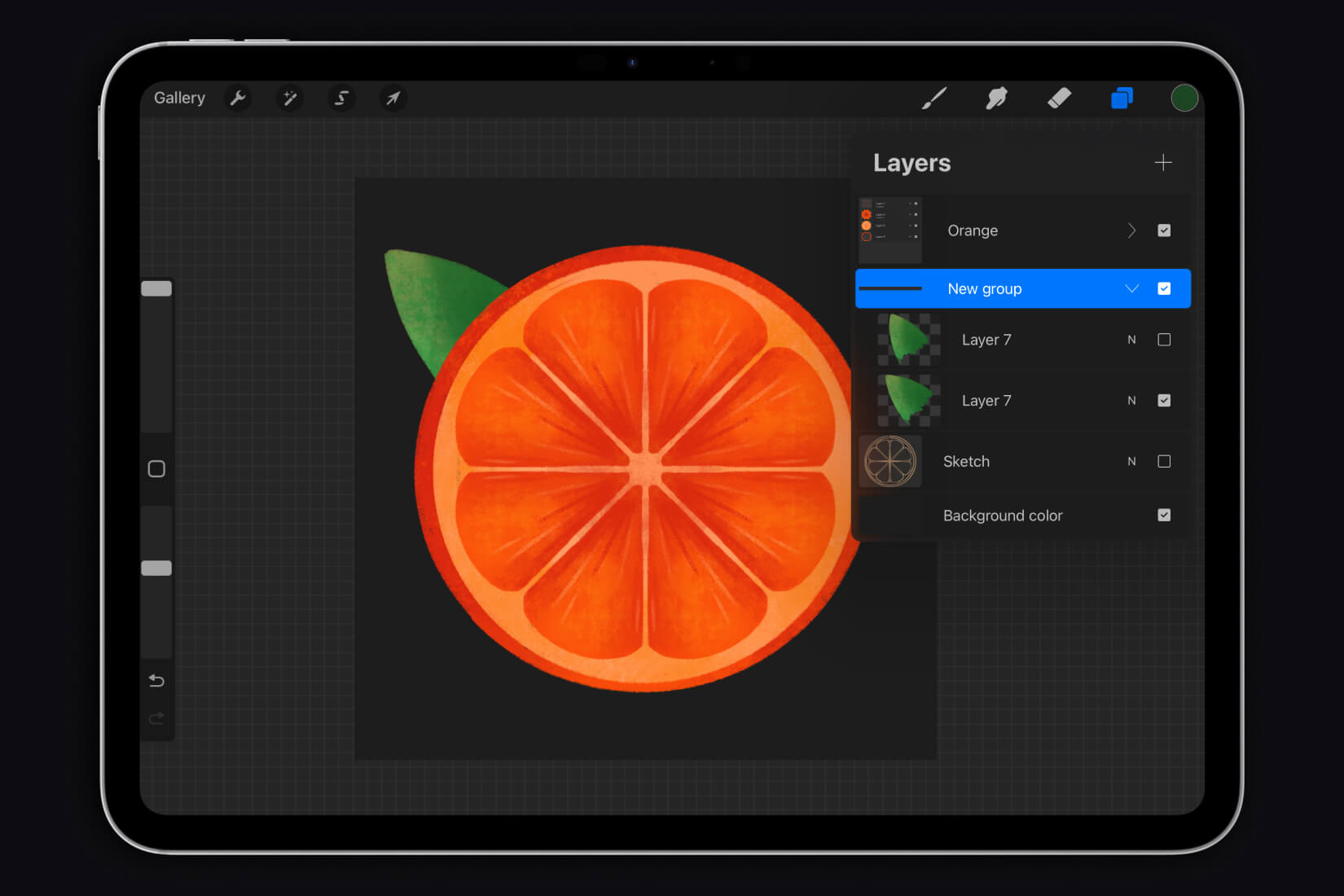Select the Eraser tool
Screen dimensions: 1344x896
pyautogui.click(x=1059, y=99)
